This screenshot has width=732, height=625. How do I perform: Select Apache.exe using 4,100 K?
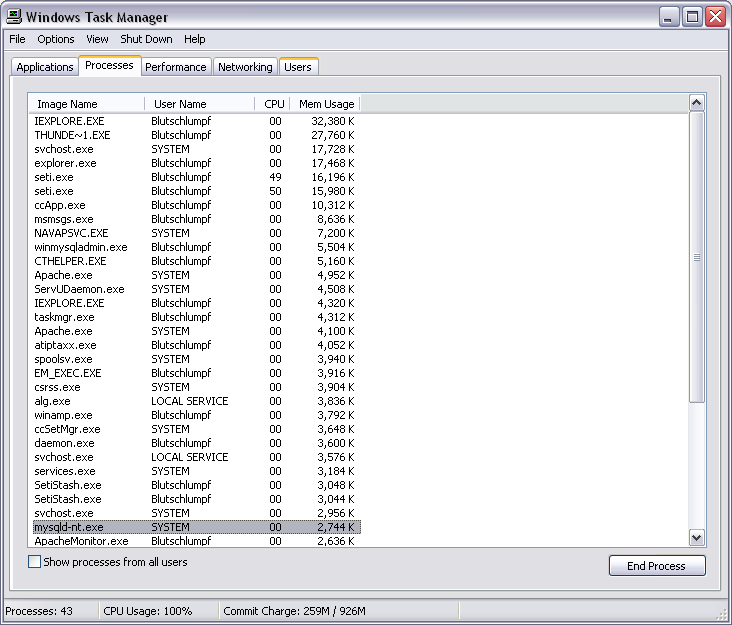(196, 331)
